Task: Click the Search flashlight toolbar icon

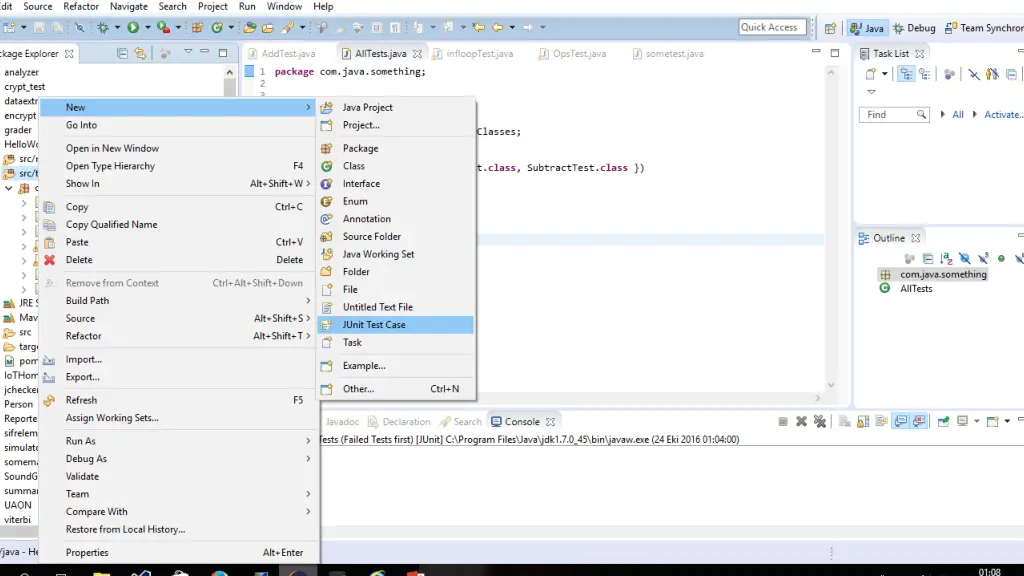Action: (x=287, y=27)
